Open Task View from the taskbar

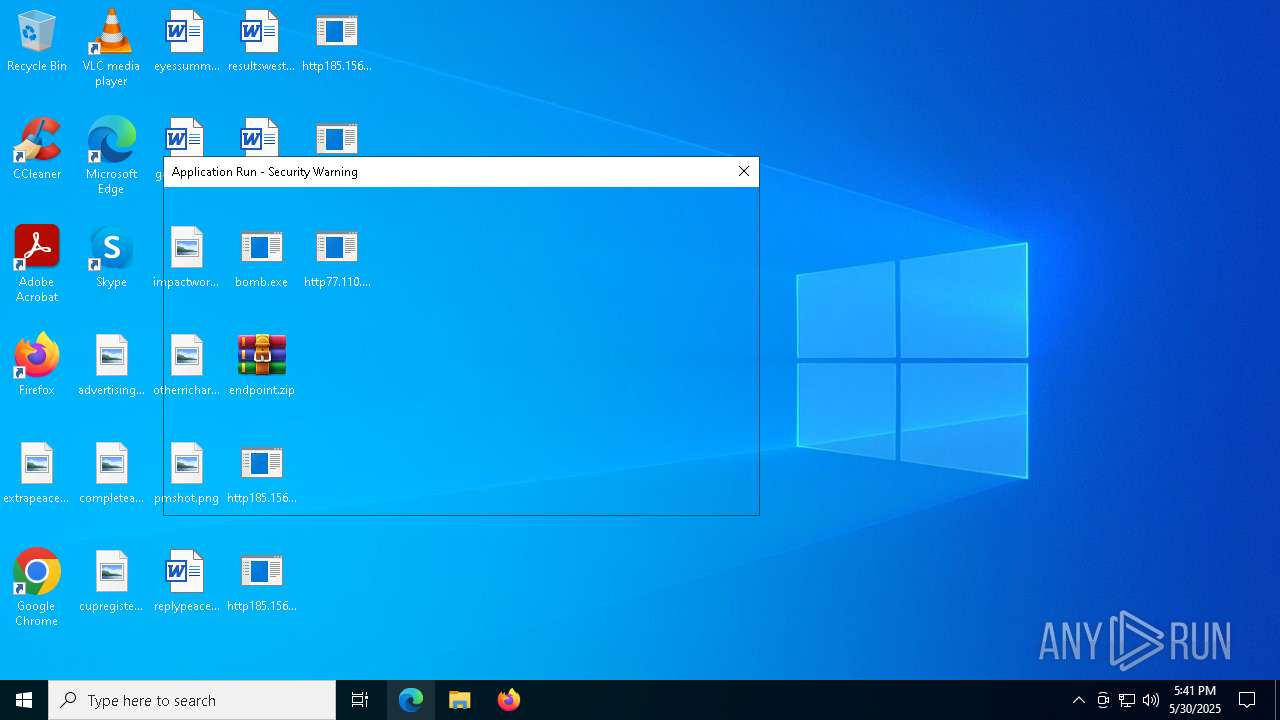point(360,700)
